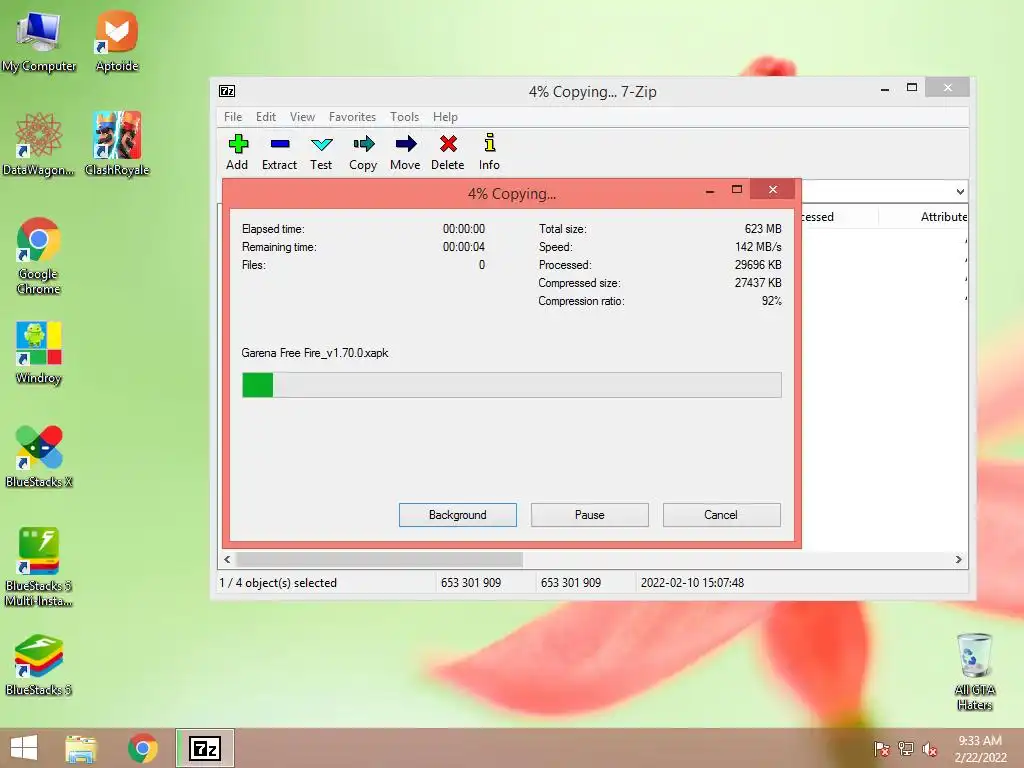1024x768 pixels.
Task: Select the BlueStacks X desktop shortcut
Action: pos(39,456)
